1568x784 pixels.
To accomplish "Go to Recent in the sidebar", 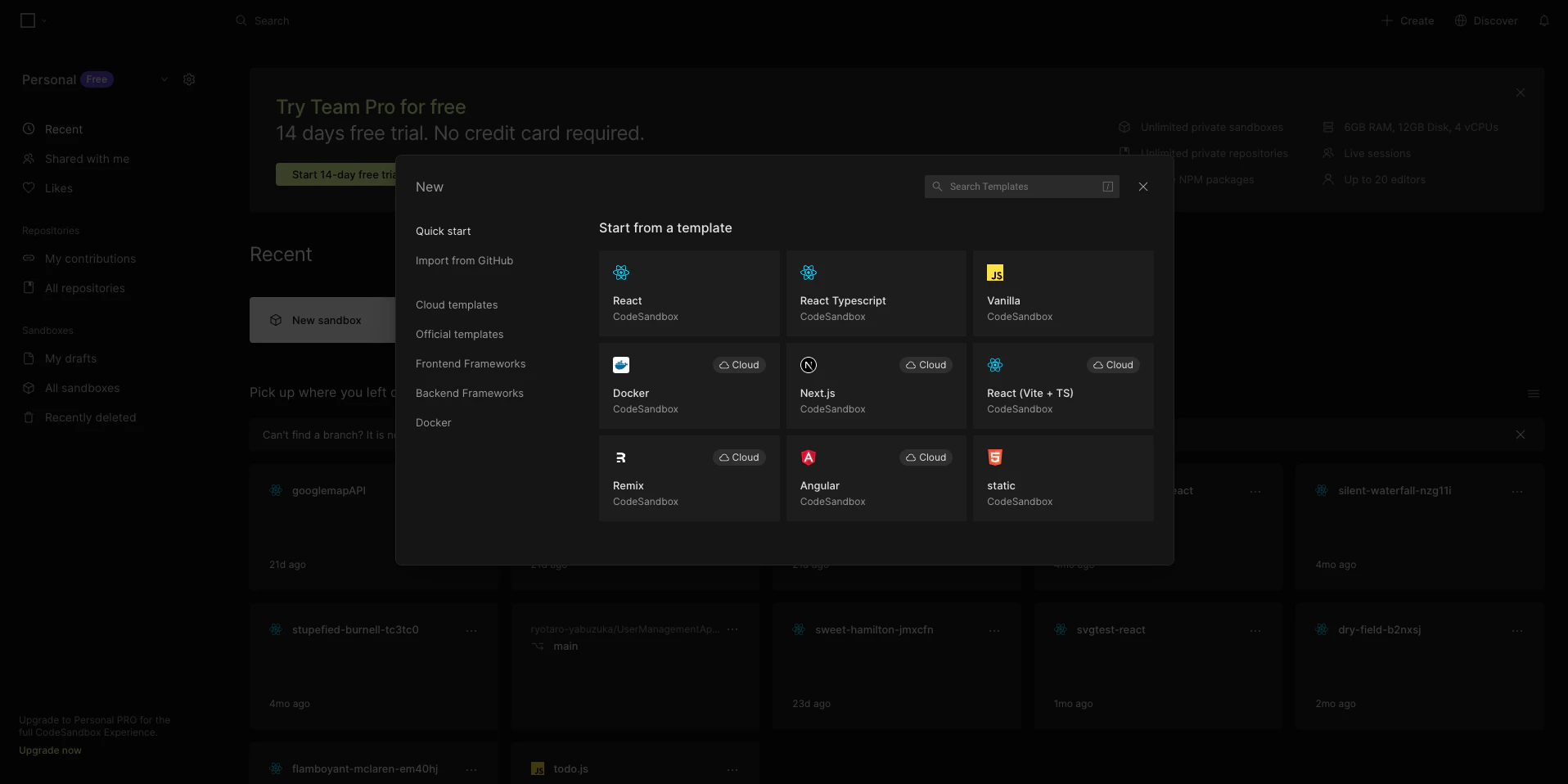I will [64, 129].
